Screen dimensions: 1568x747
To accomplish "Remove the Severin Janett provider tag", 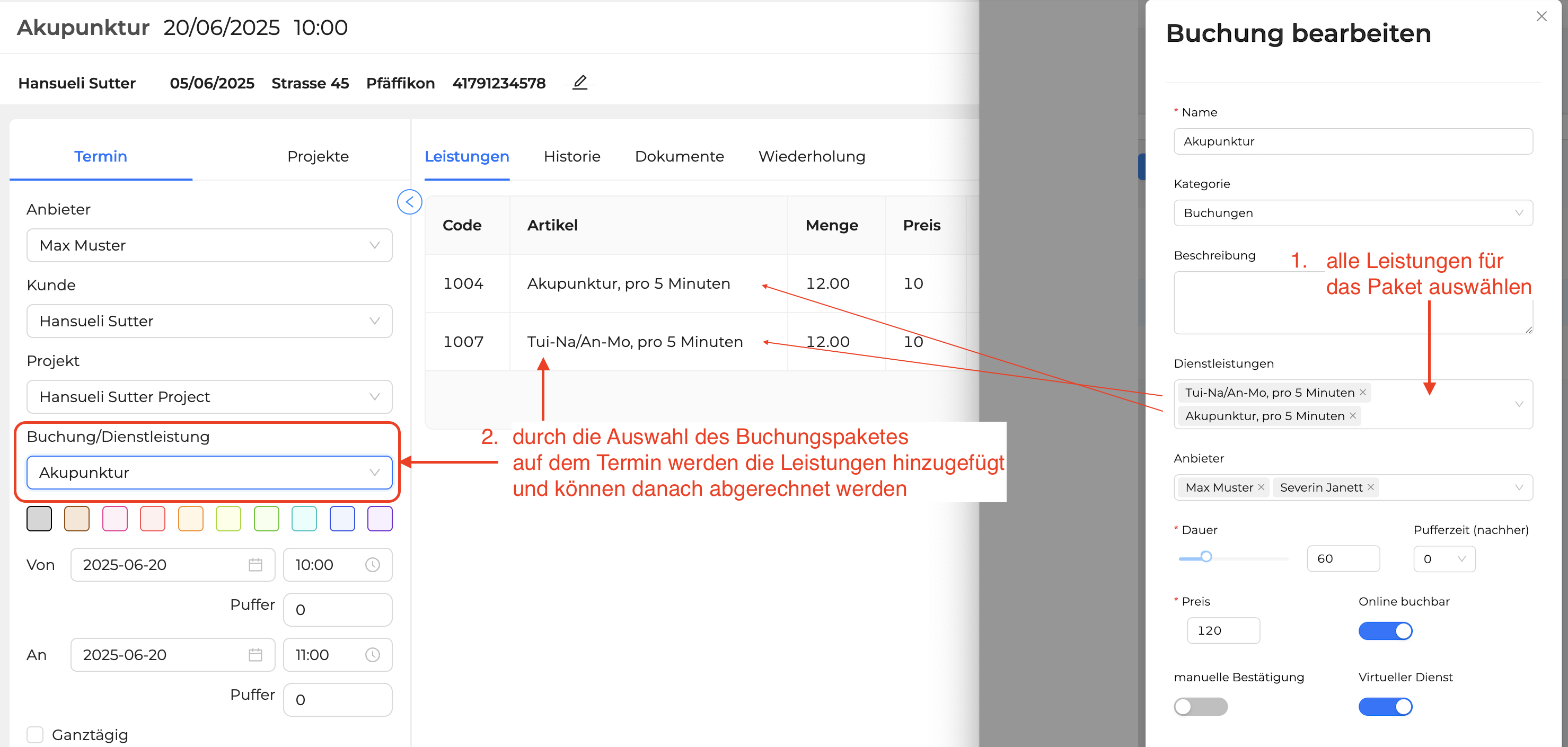I will coord(1371,487).
